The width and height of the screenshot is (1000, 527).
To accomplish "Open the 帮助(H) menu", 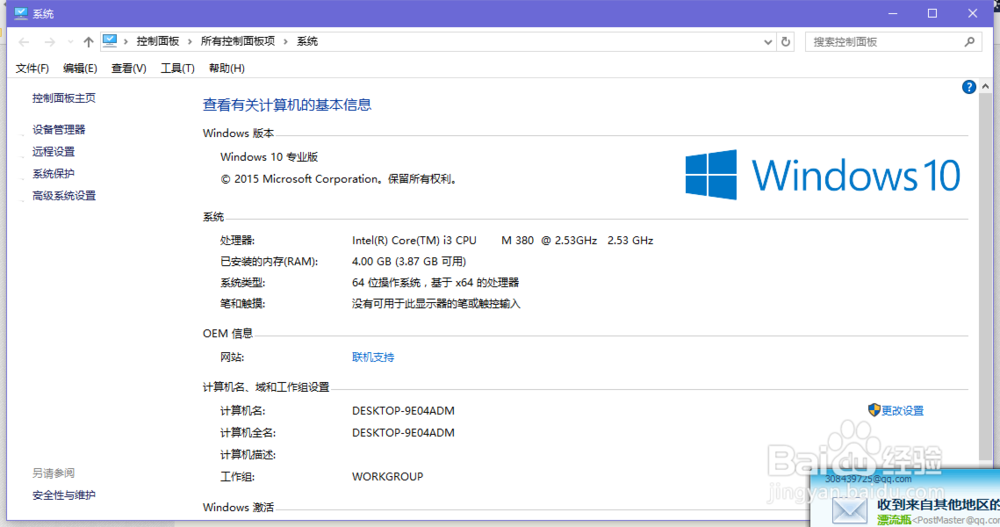I will 226,68.
